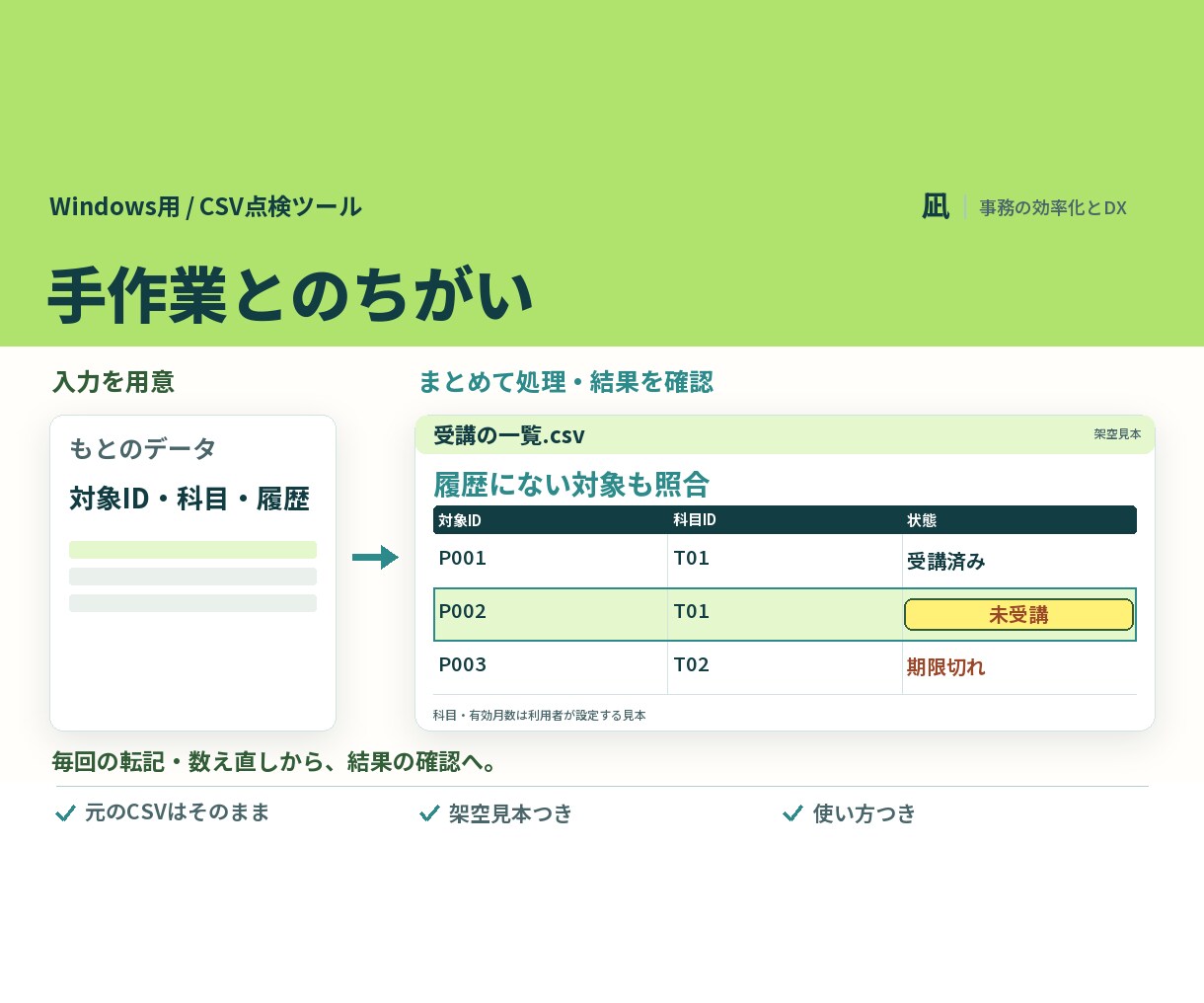Click the green placeholder bar in もとのデータ card
This screenshot has height=1003, width=1204.
pyautogui.click(x=192, y=550)
